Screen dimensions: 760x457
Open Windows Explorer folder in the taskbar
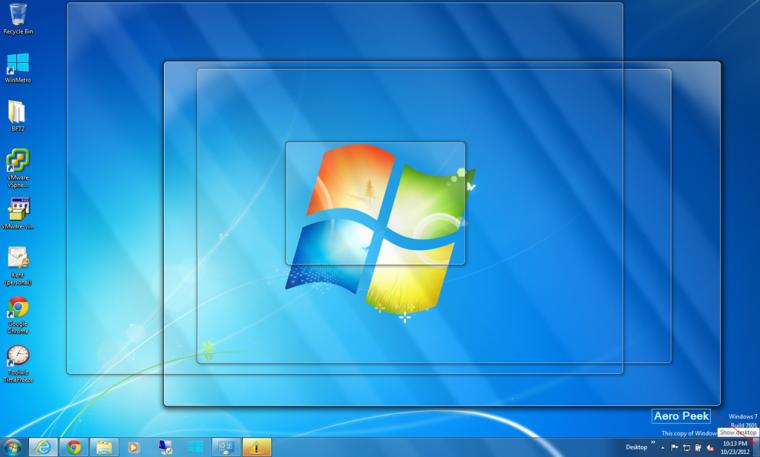[104, 447]
